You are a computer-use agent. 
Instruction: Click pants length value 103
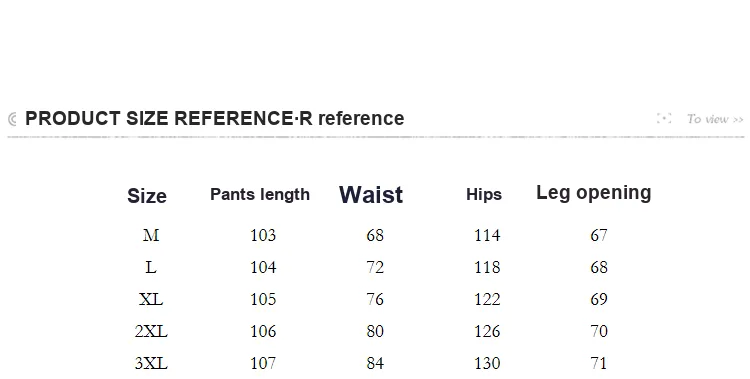click(x=263, y=235)
